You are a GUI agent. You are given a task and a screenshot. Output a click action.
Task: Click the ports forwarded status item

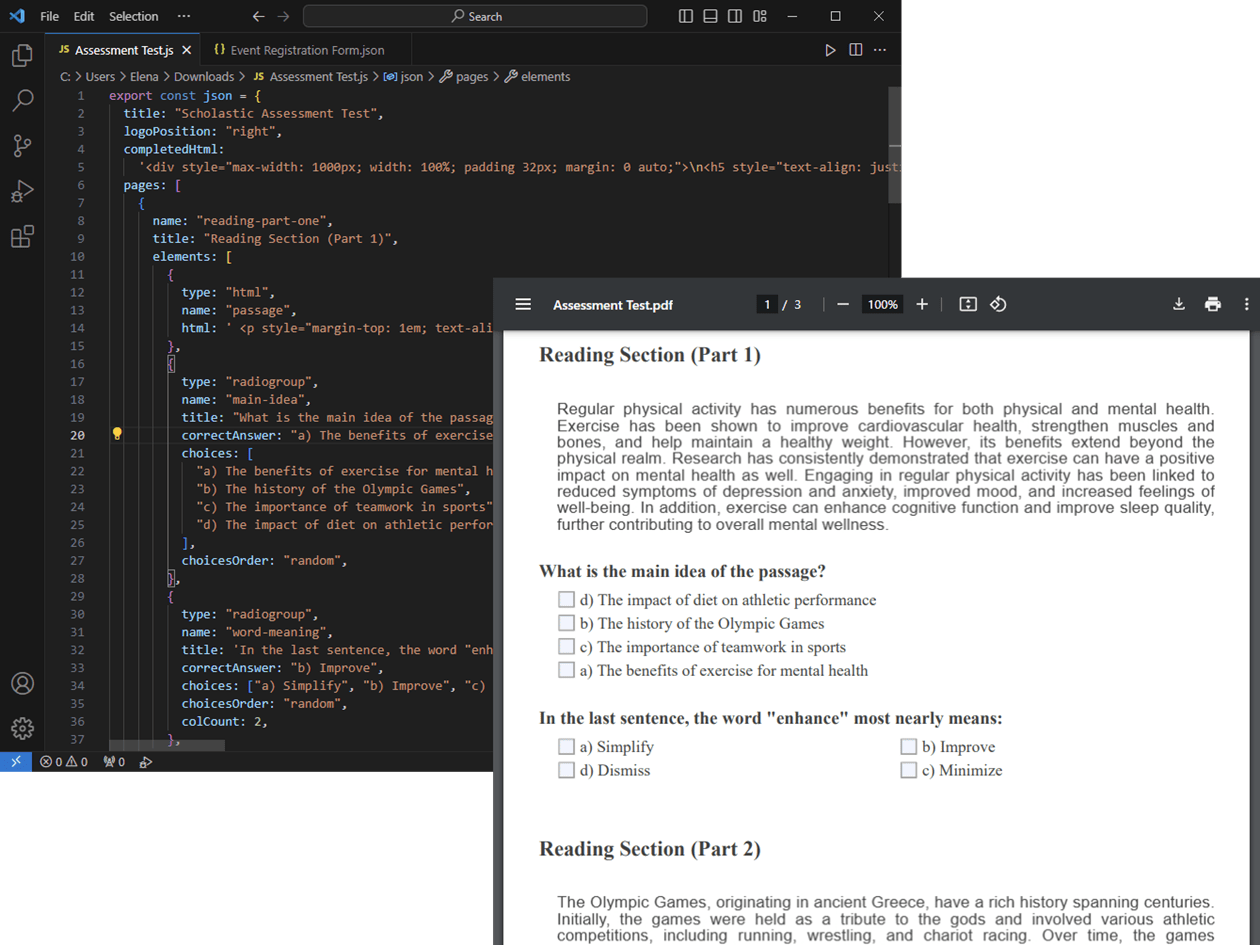[x=114, y=762]
